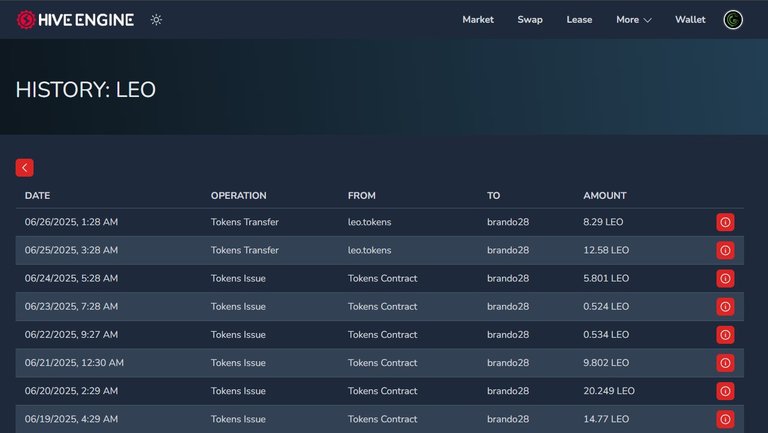
Task: Select the date 06/26/2025, 1:28 AM
Action: (x=71, y=222)
